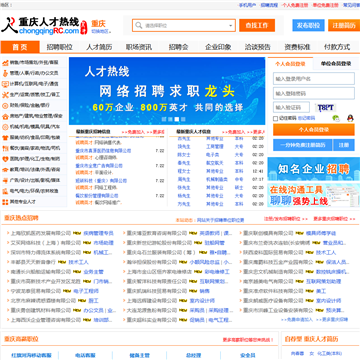Viewport: 360px width, 360px height.
Task: Focus the username input field
Action: tap(314, 79)
